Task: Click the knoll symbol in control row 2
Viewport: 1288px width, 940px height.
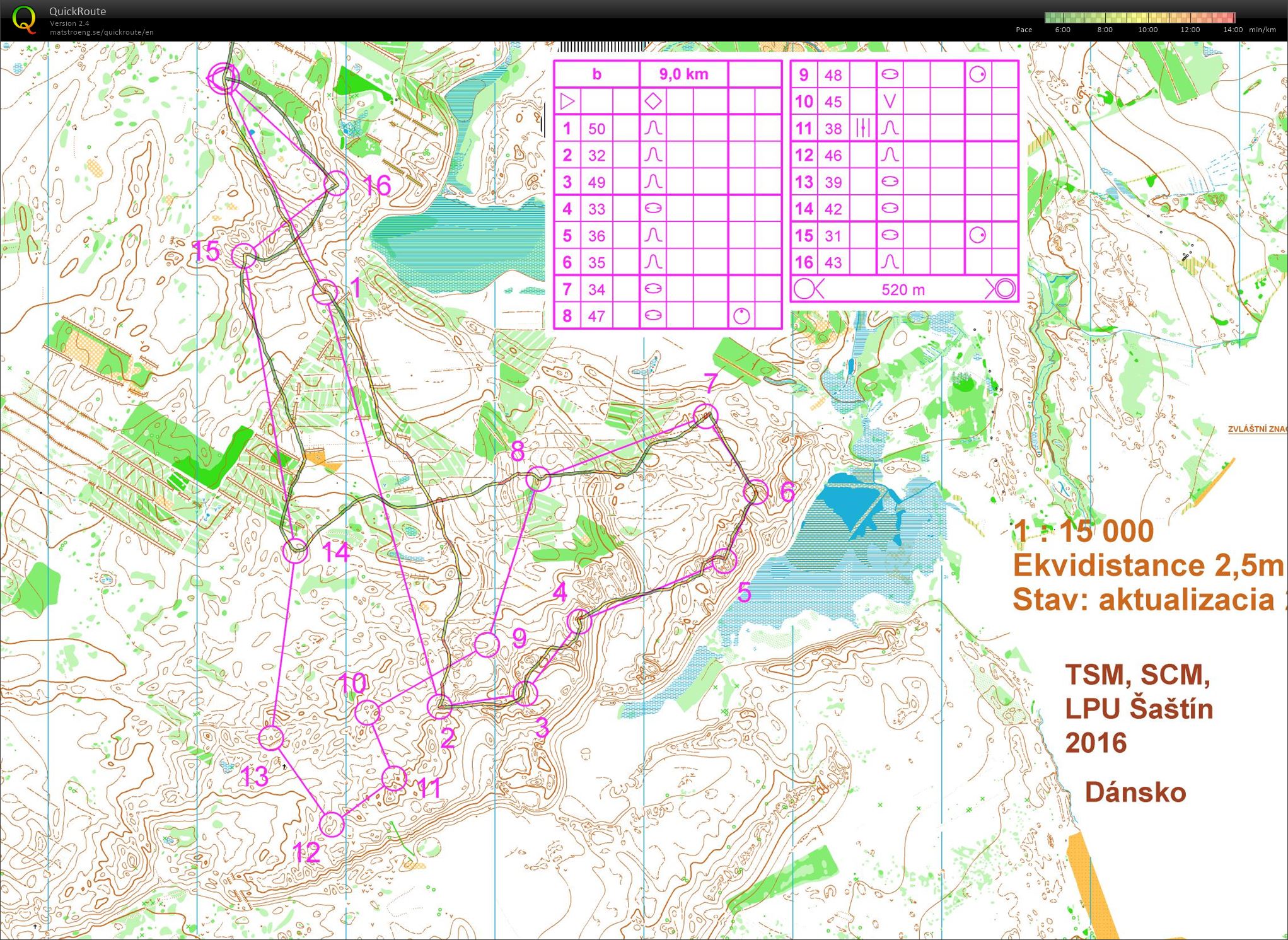Action: tap(653, 155)
